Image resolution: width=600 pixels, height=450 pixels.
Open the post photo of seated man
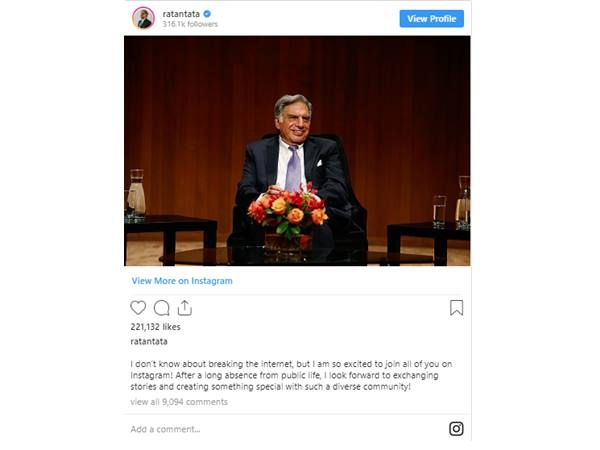tap(297, 150)
